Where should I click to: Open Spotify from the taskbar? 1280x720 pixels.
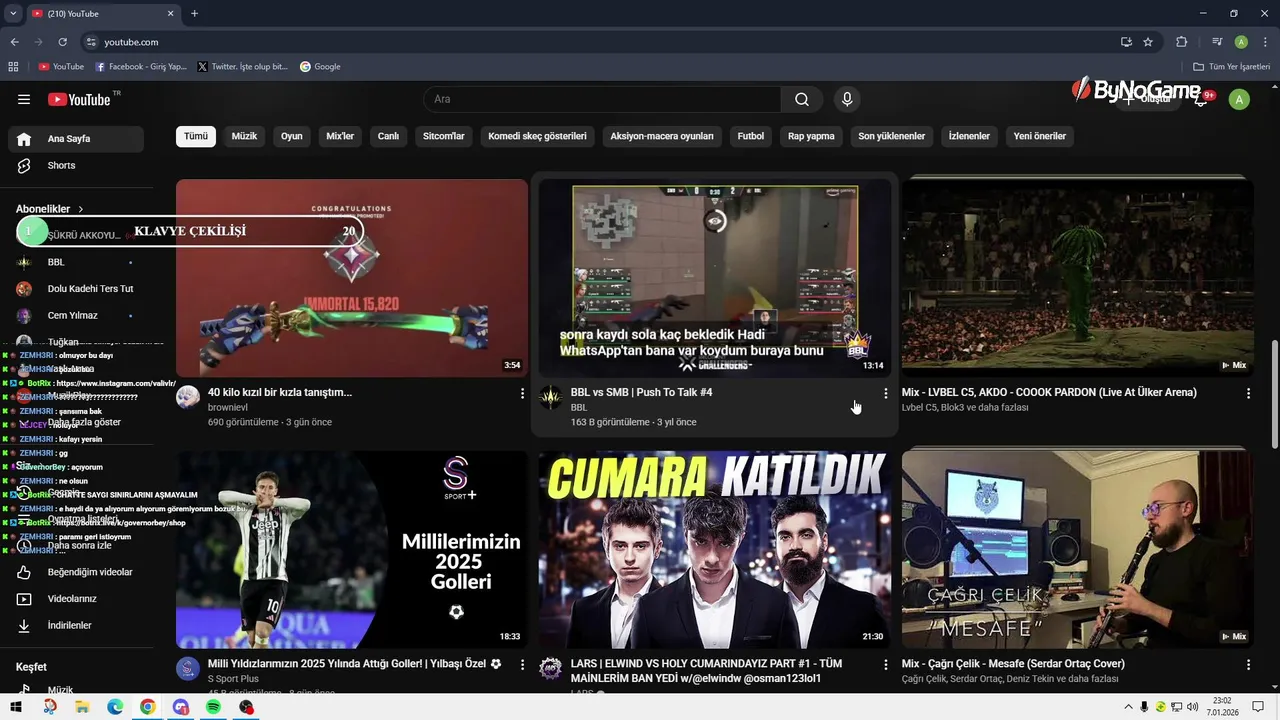[x=213, y=707]
